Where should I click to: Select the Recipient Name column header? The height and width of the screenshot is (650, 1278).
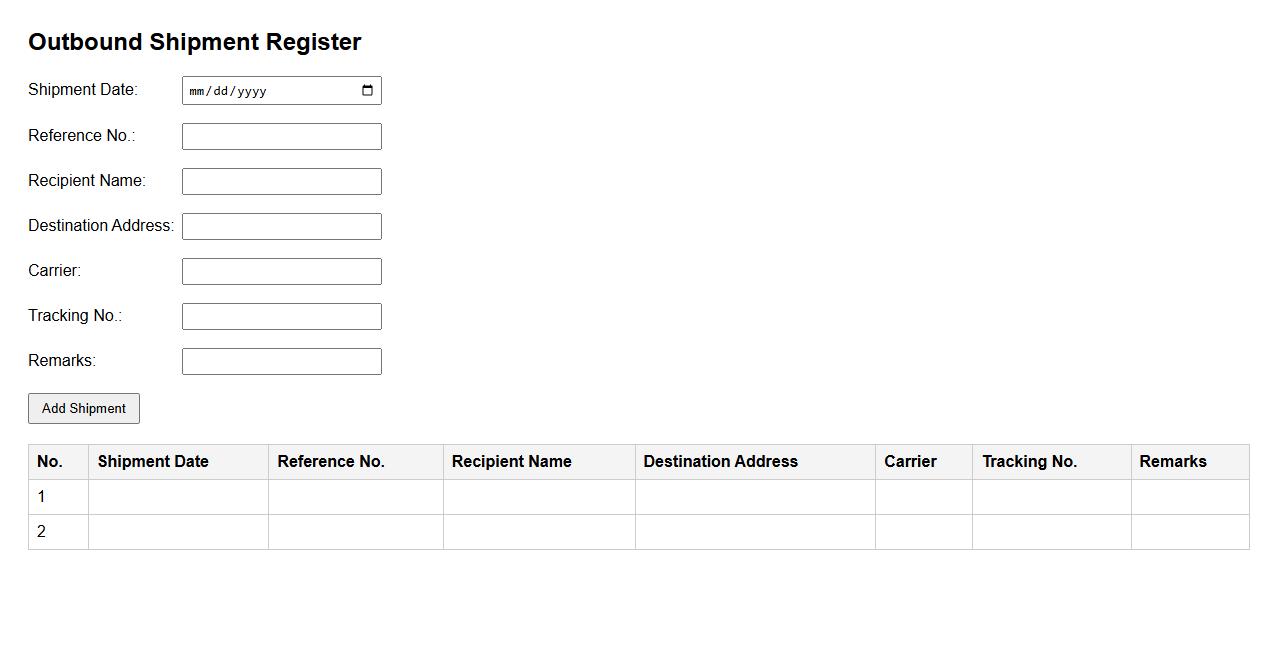(x=512, y=462)
